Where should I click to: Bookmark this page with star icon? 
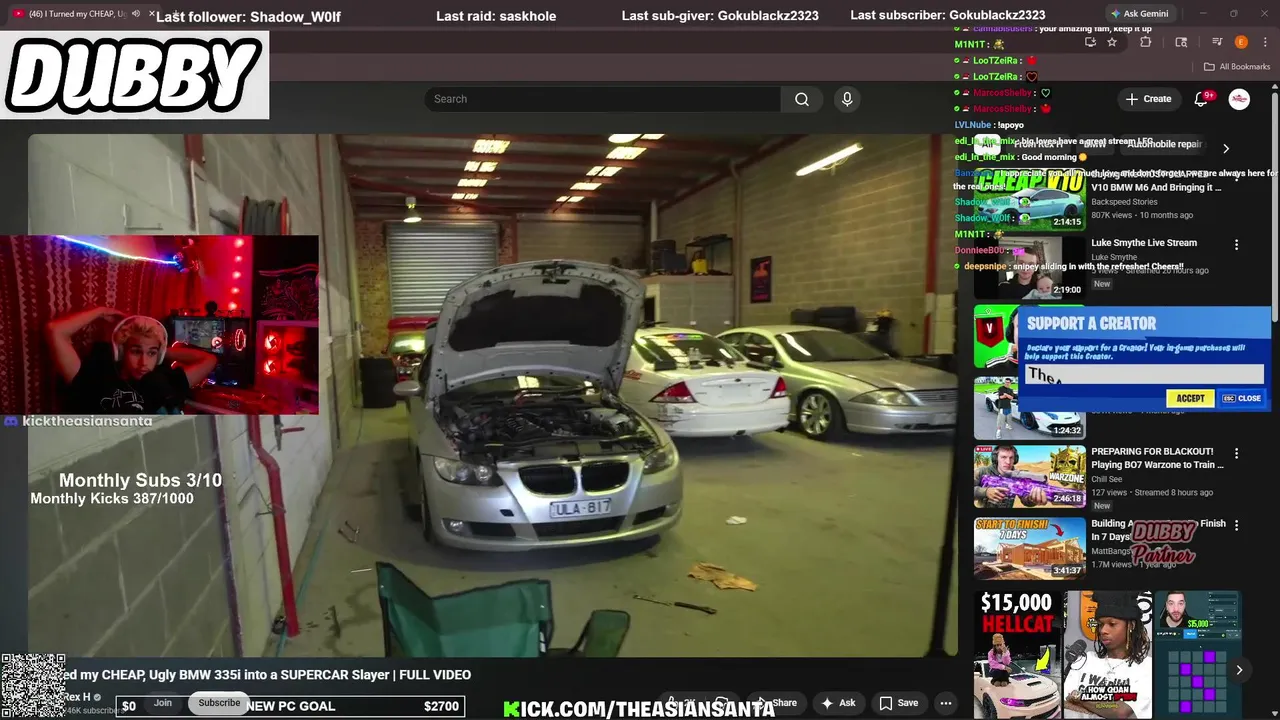tap(1112, 42)
